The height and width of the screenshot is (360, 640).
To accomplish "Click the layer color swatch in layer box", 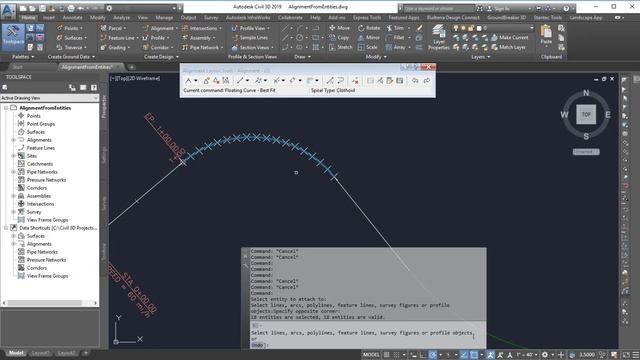I will click(479, 28).
